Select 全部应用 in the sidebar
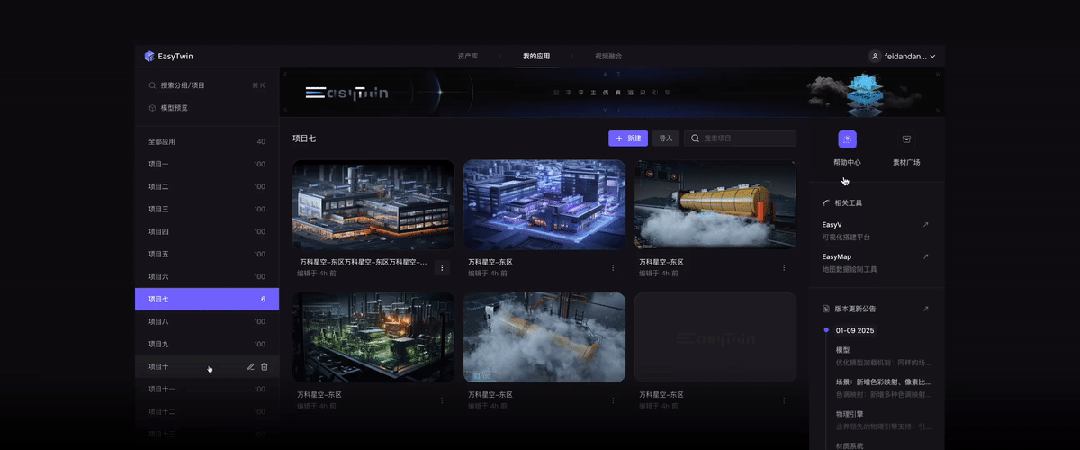The width and height of the screenshot is (1080, 450). click(x=207, y=142)
